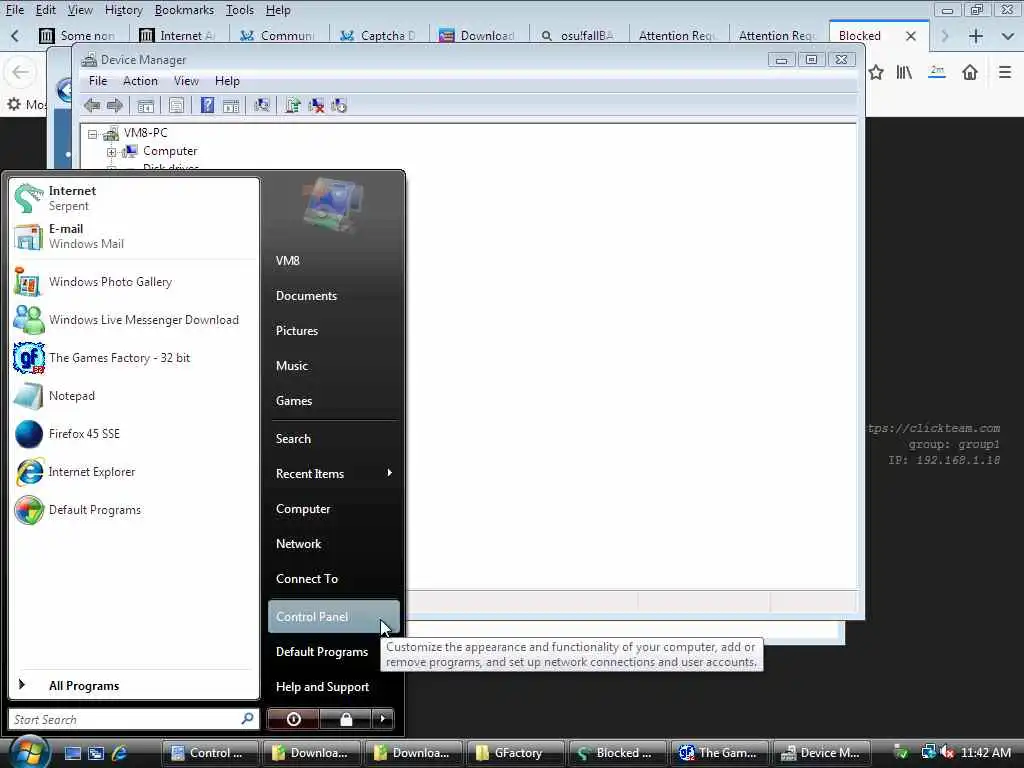The height and width of the screenshot is (768, 1024).
Task: Click Device Manager Forward arrow
Action: point(115,105)
